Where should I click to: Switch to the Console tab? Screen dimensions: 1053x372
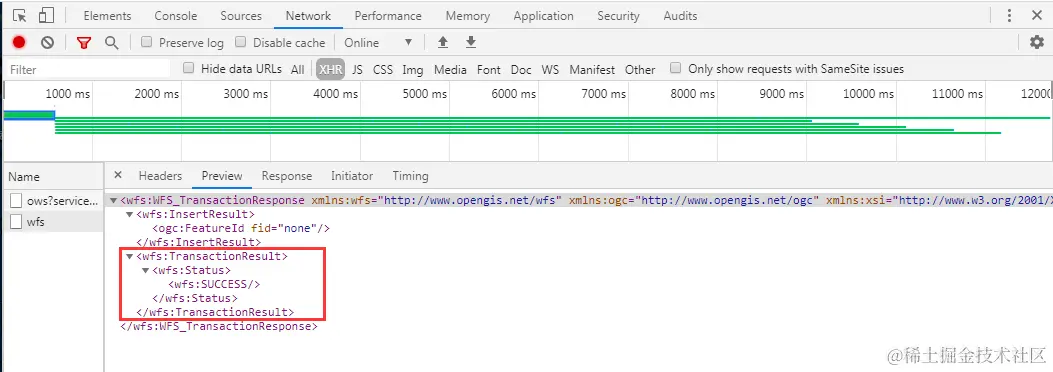pyautogui.click(x=176, y=15)
